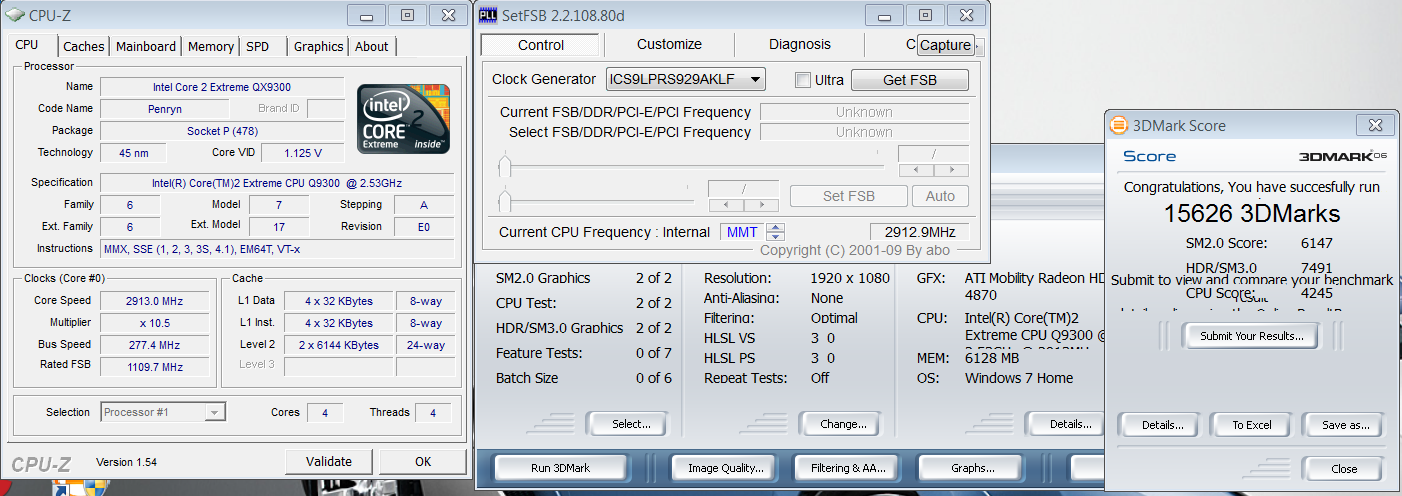Click the Select FSB Frequency Unknown field
Viewport: 1402px width, 496px height.
click(864, 132)
